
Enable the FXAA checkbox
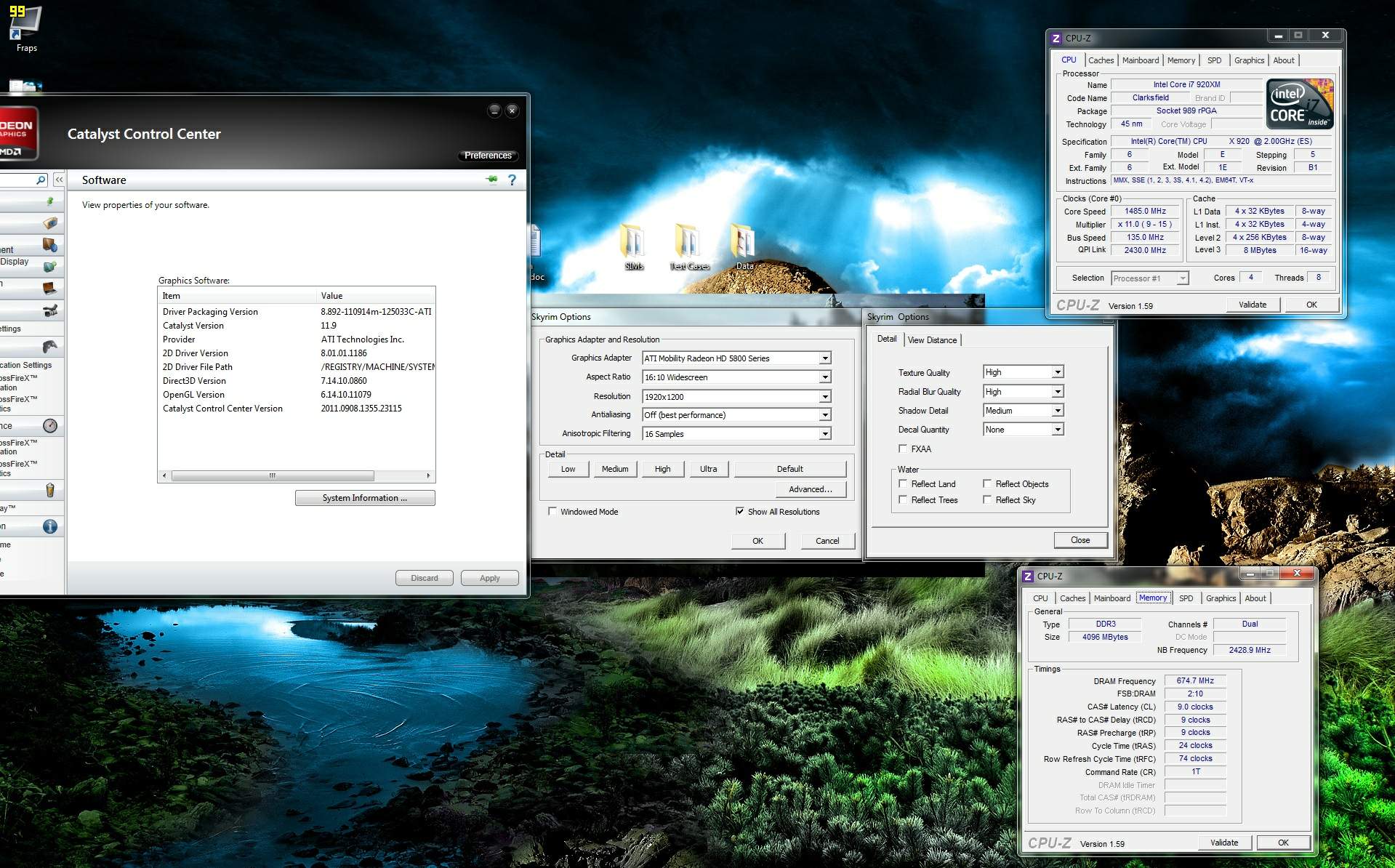(x=903, y=449)
